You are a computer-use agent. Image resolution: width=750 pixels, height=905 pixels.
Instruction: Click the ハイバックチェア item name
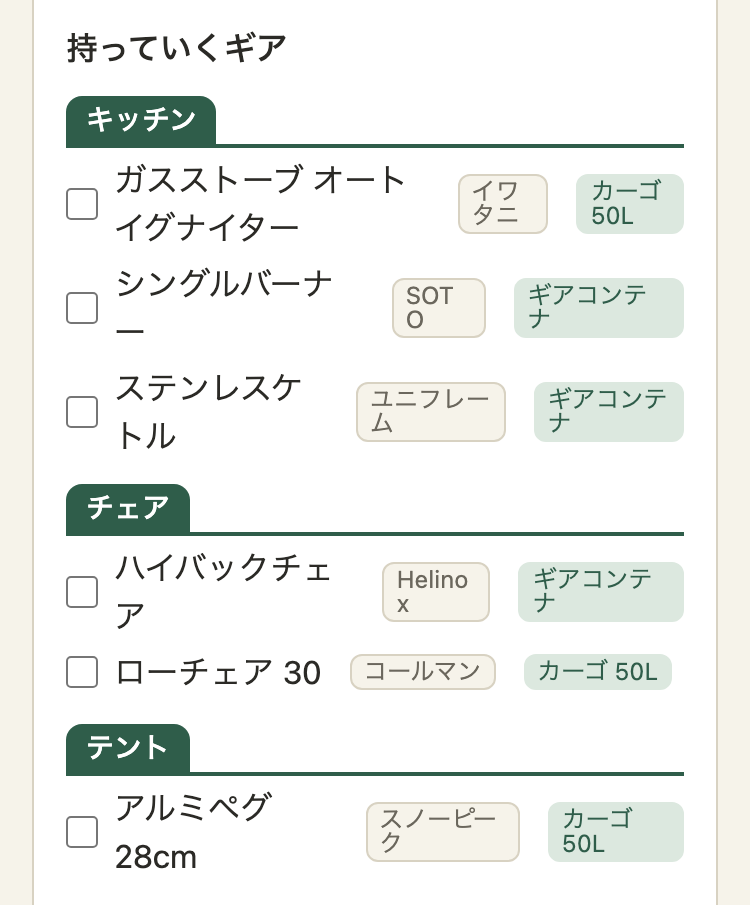click(223, 592)
